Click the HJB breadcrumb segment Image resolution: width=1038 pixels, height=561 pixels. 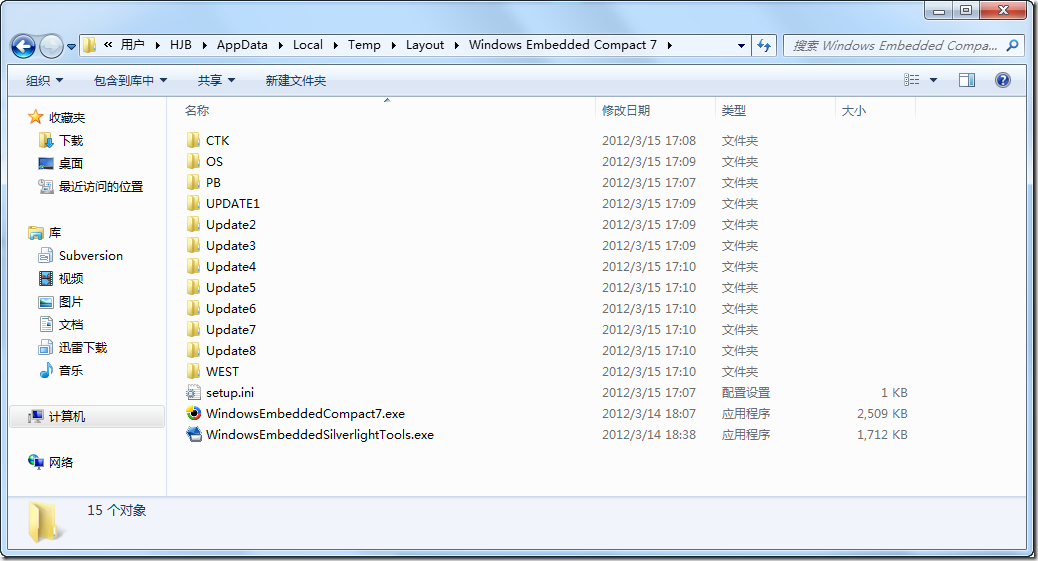[181, 45]
